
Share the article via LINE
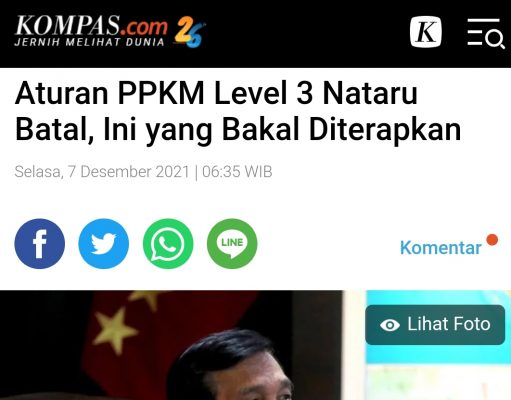click(232, 244)
